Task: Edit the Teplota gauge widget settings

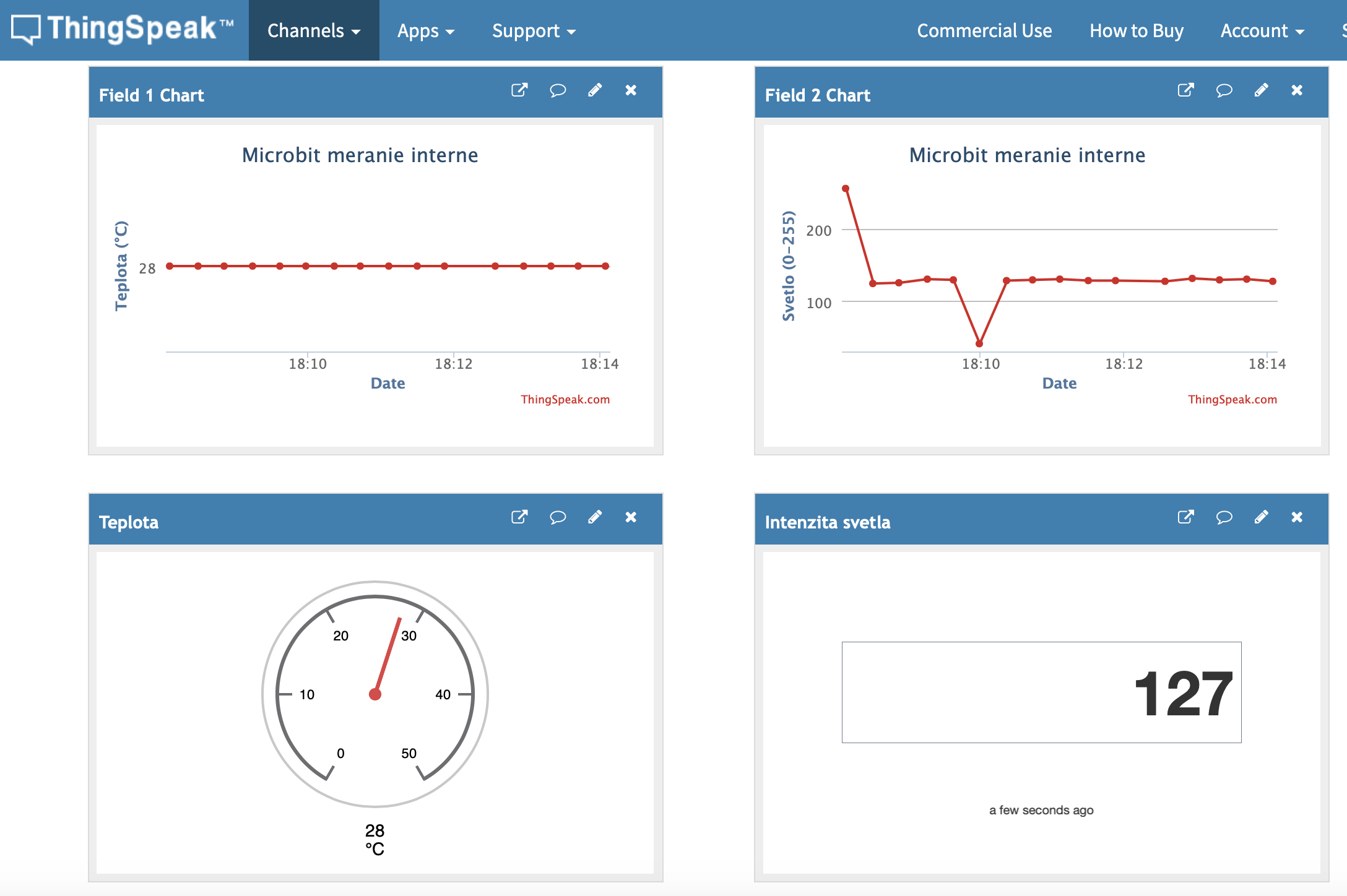Action: [594, 517]
